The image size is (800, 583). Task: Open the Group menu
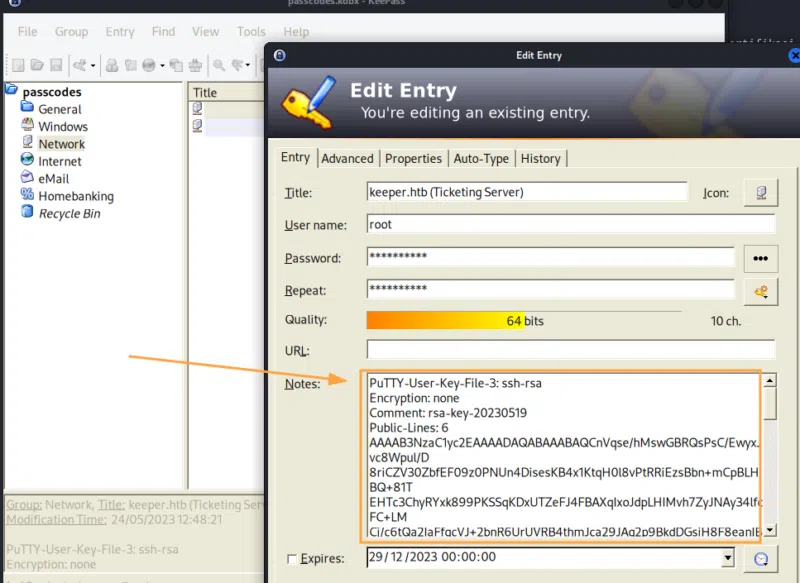[x=71, y=32]
